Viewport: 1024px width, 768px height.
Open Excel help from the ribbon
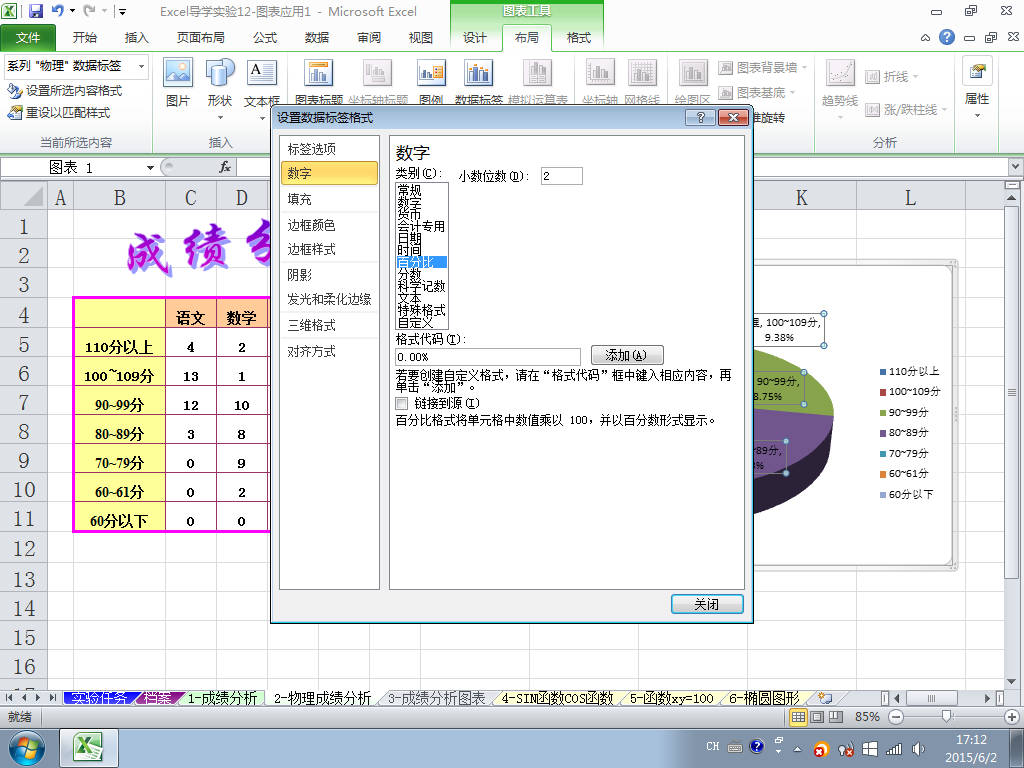click(x=946, y=37)
